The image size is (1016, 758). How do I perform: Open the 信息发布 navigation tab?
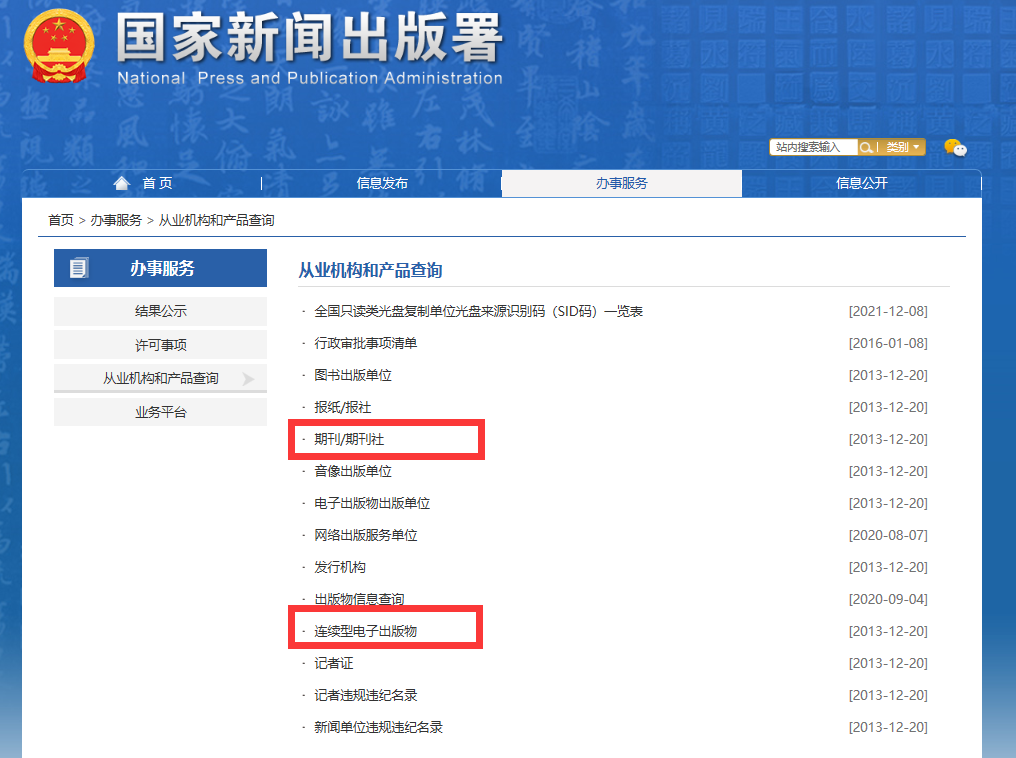point(382,183)
